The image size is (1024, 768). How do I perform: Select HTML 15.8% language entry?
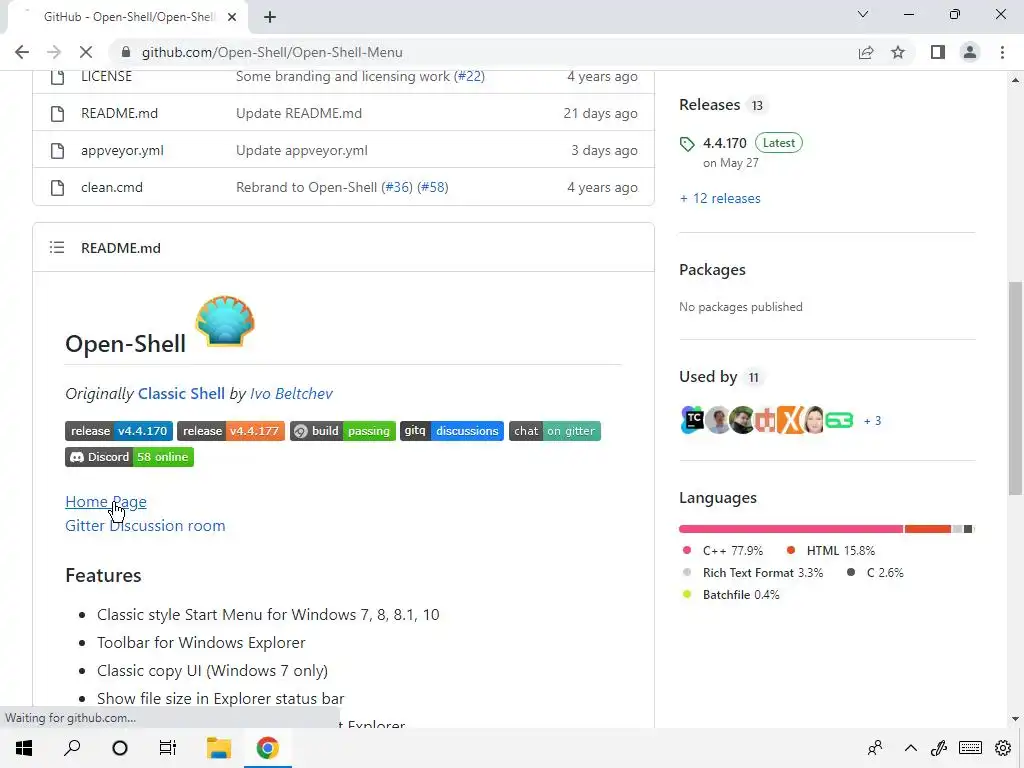831,551
